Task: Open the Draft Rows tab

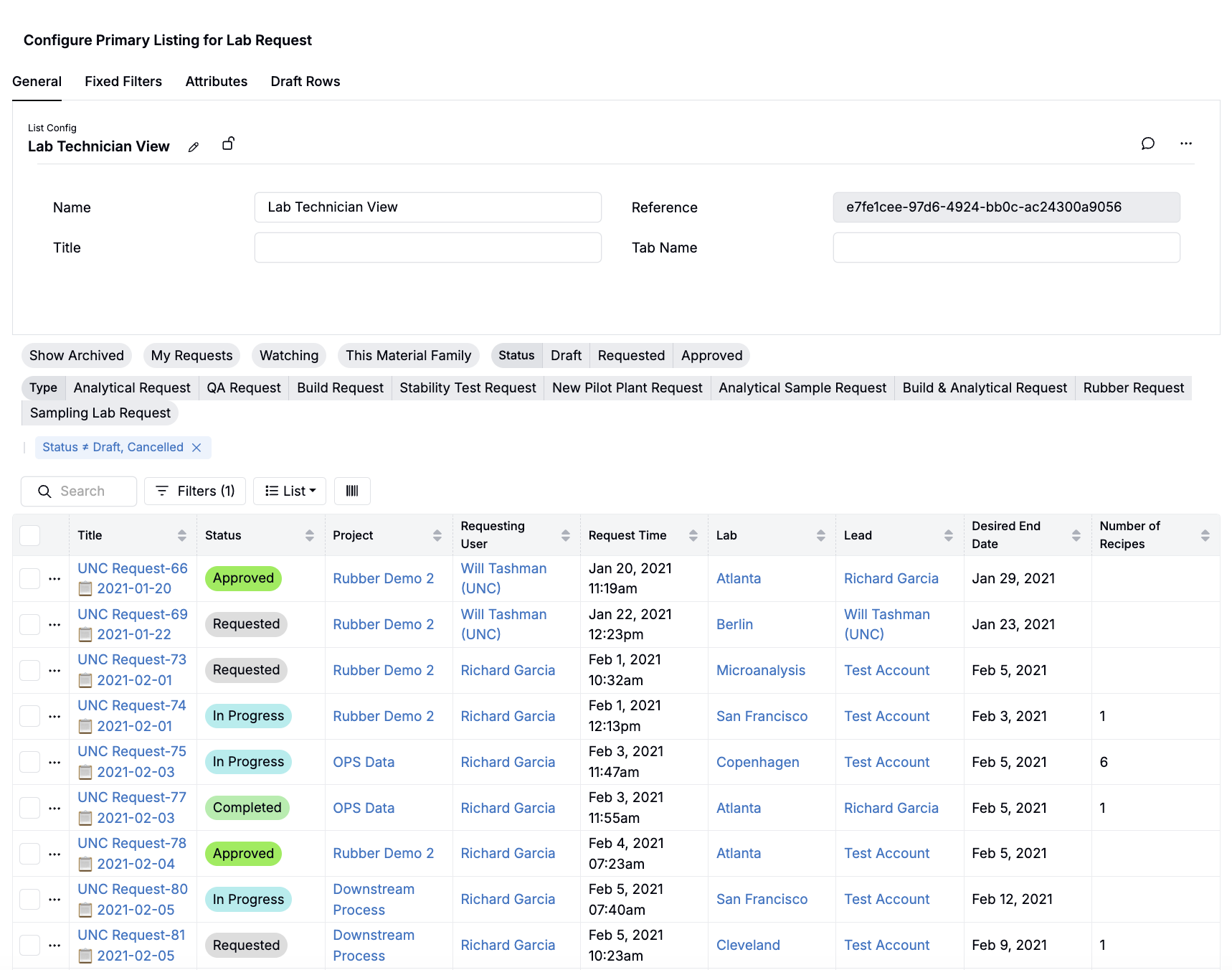Action: point(305,82)
